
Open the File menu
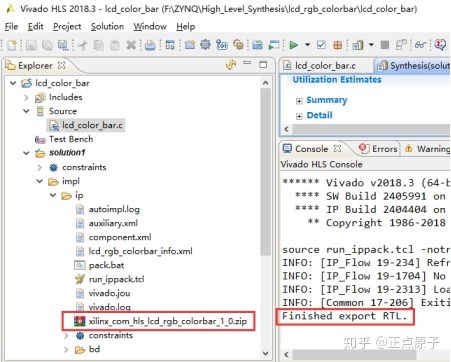pyautogui.click(x=11, y=26)
